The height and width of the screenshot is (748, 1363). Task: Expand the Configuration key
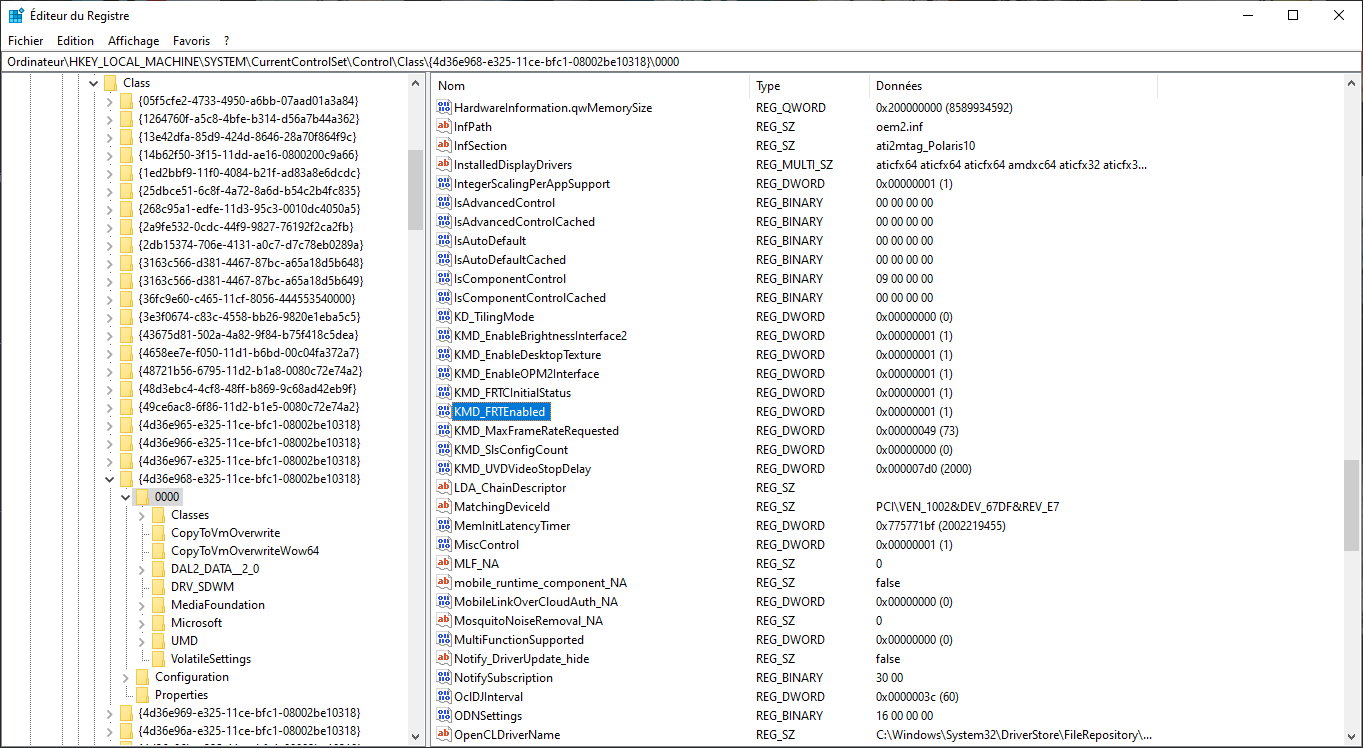click(x=126, y=677)
